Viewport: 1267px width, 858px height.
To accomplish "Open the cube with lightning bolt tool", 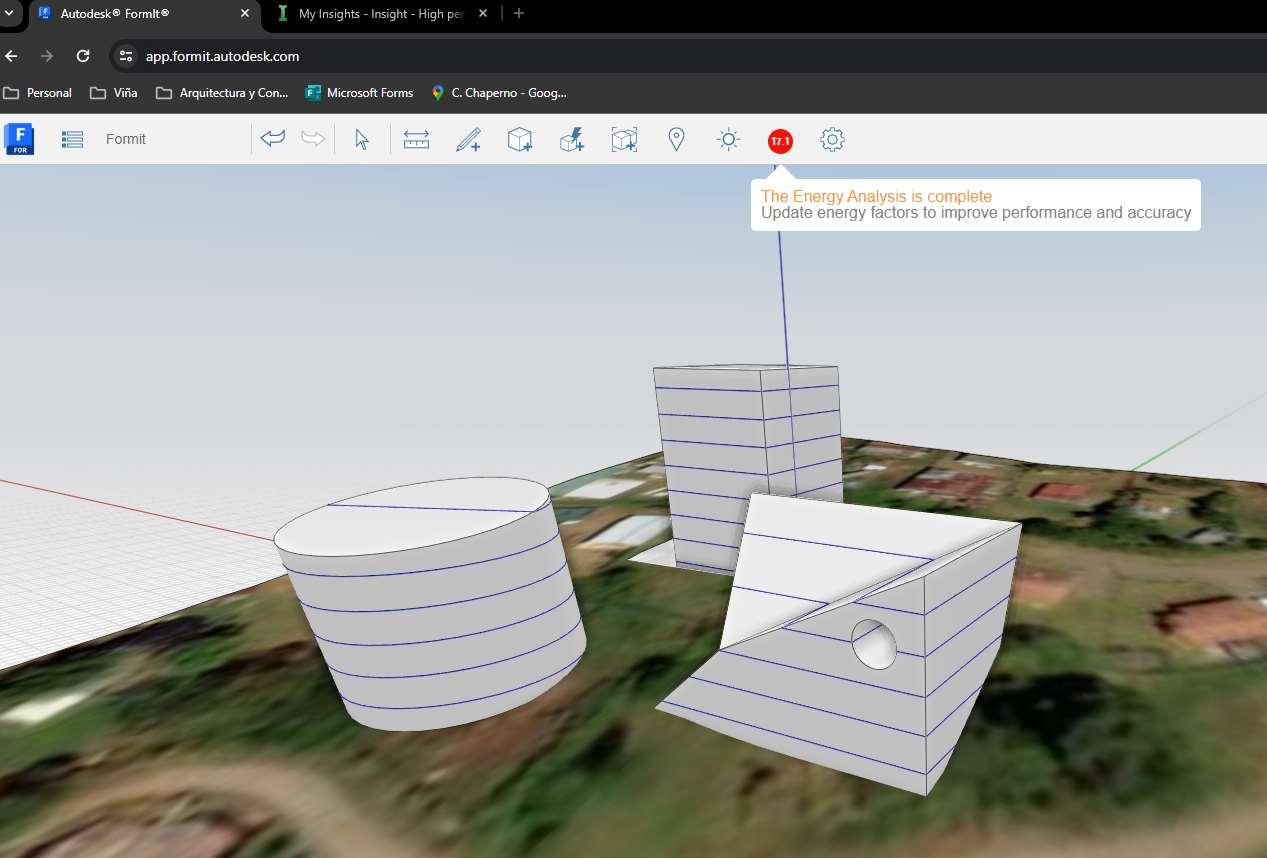I will click(572, 140).
